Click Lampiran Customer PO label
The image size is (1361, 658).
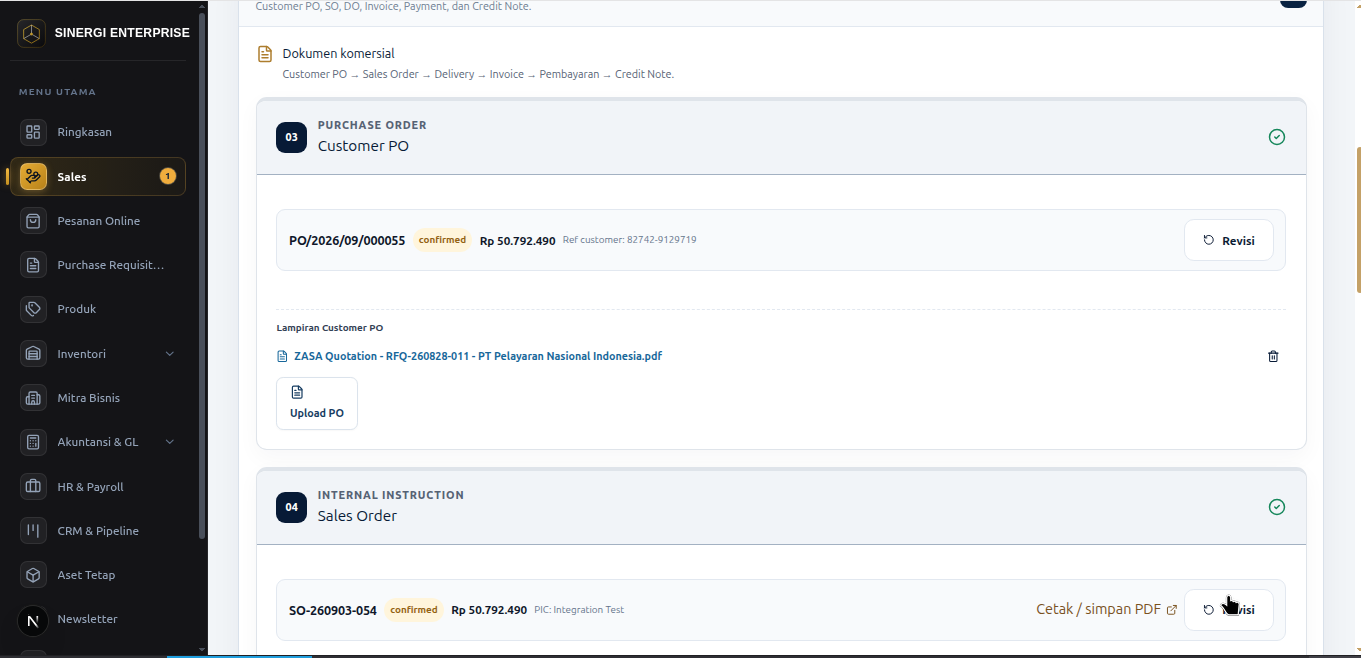(330, 328)
